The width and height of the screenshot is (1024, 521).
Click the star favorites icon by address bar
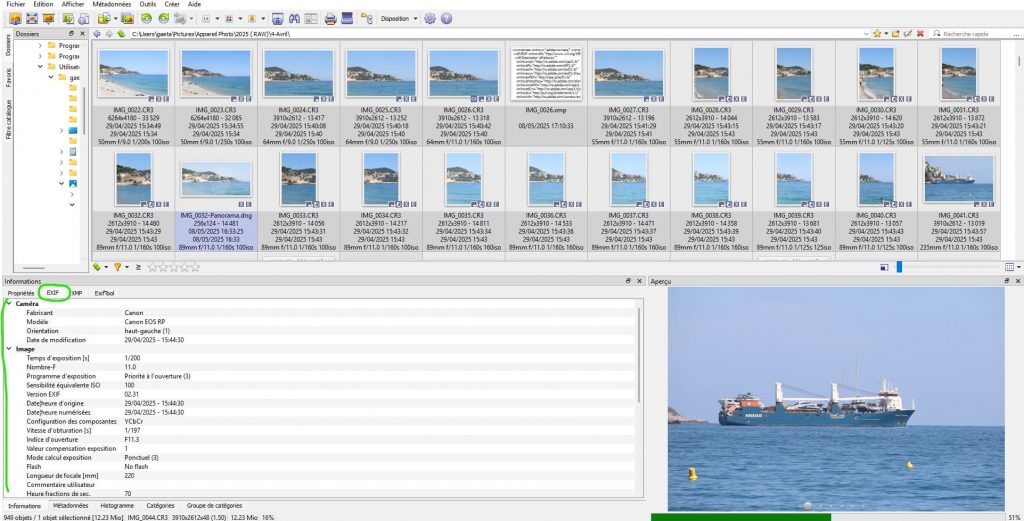[877, 33]
